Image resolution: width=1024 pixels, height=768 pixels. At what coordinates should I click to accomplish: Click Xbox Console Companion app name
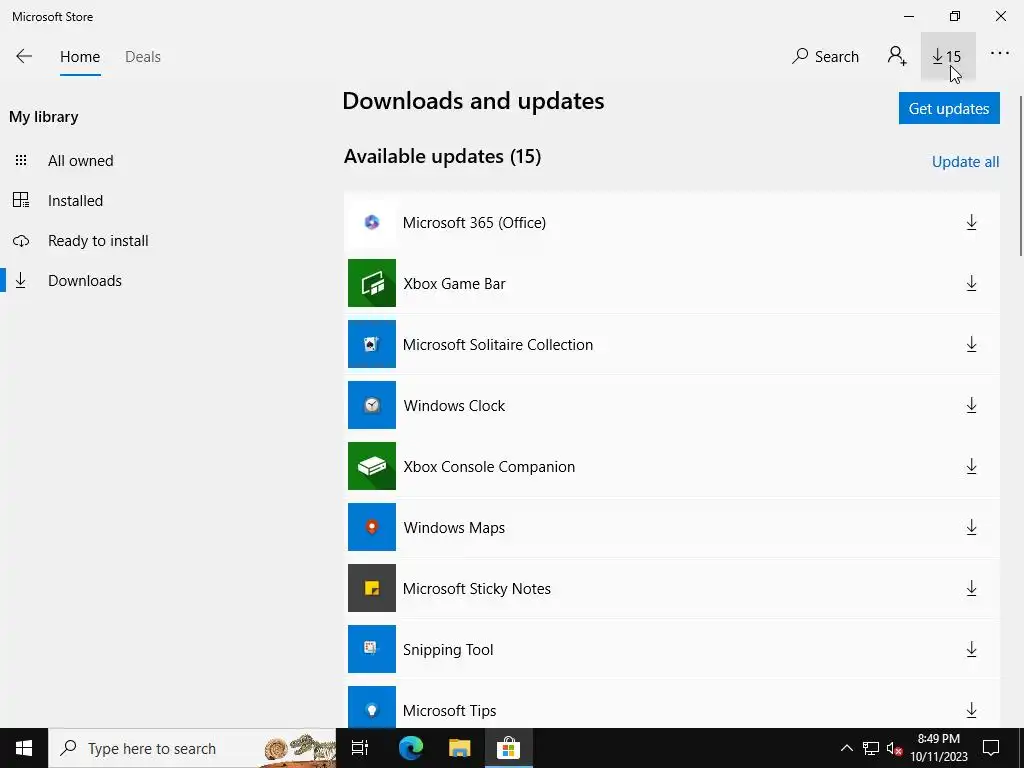(489, 467)
